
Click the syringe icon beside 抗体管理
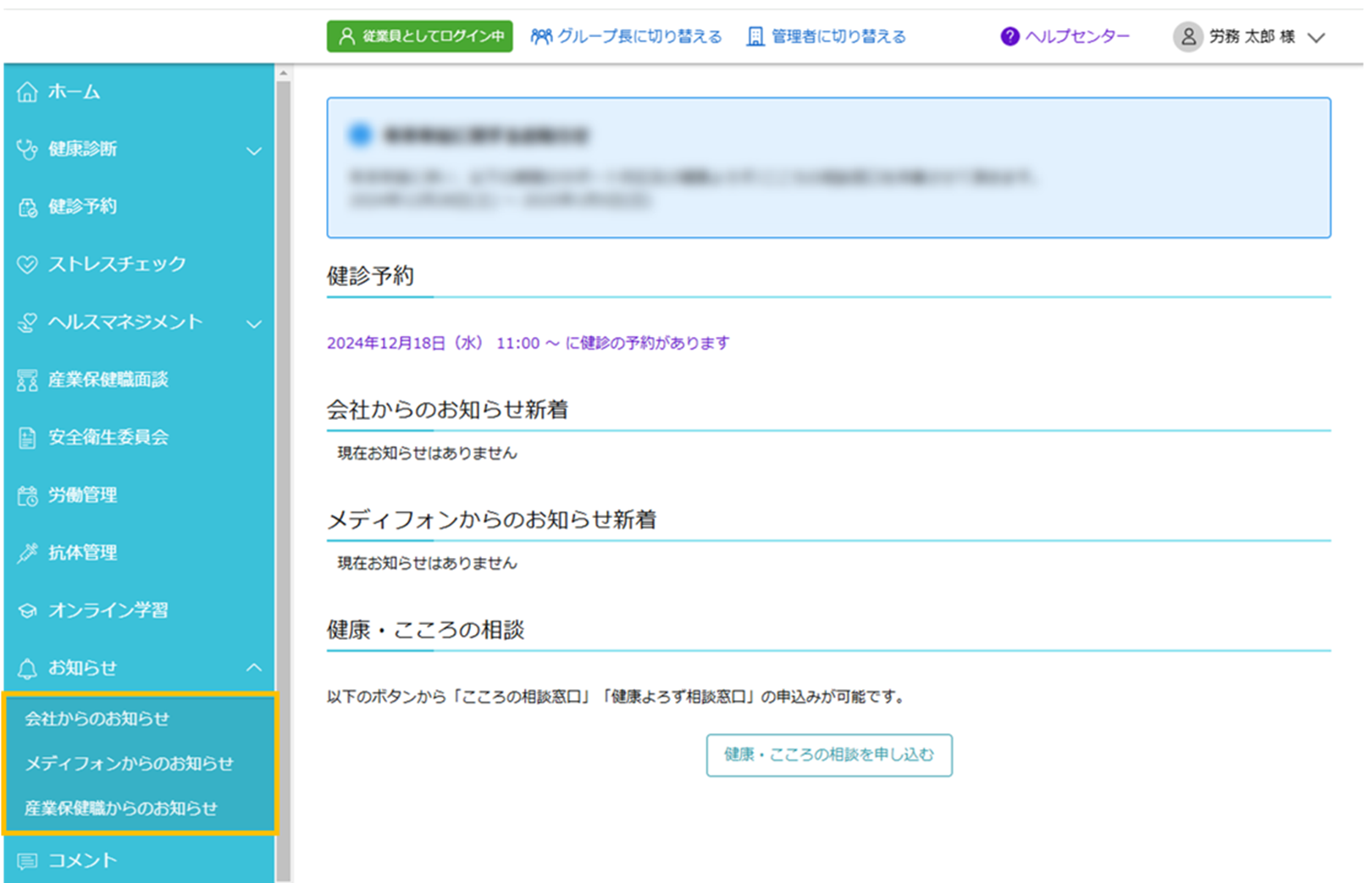coord(27,553)
